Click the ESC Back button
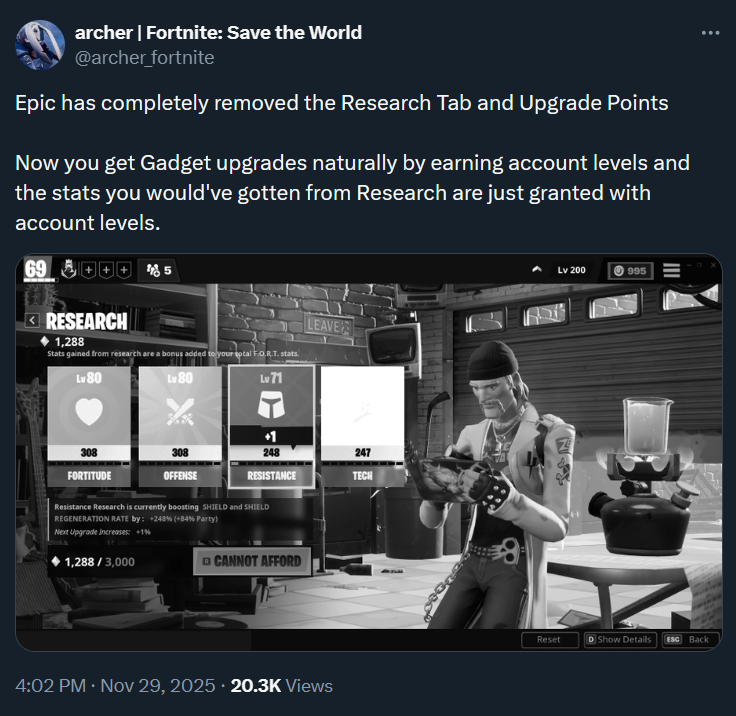 click(690, 639)
